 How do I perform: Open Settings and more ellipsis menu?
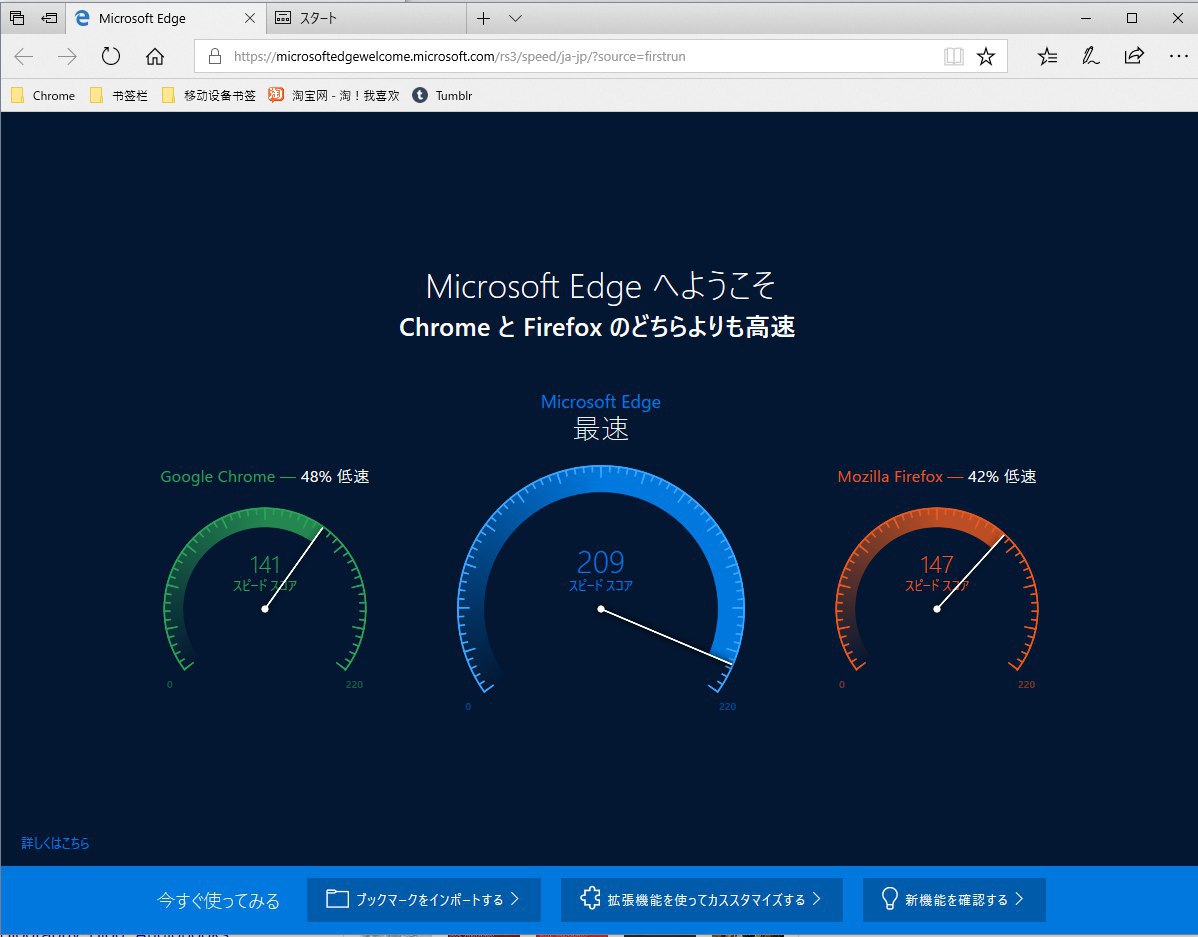point(1178,57)
